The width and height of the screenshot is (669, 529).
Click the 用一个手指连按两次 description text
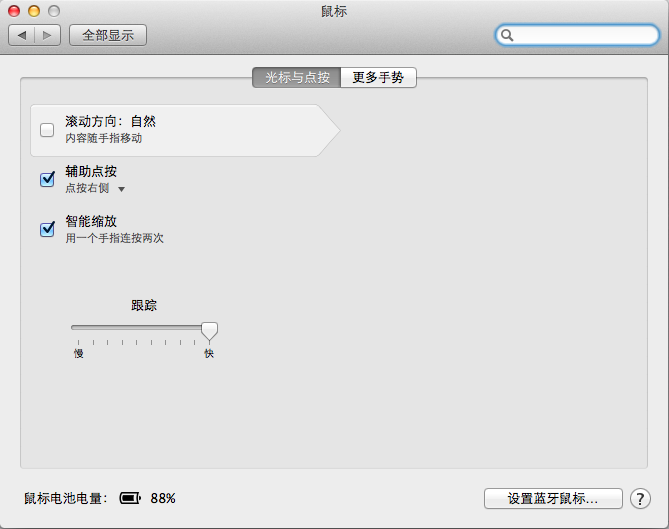pos(114,238)
